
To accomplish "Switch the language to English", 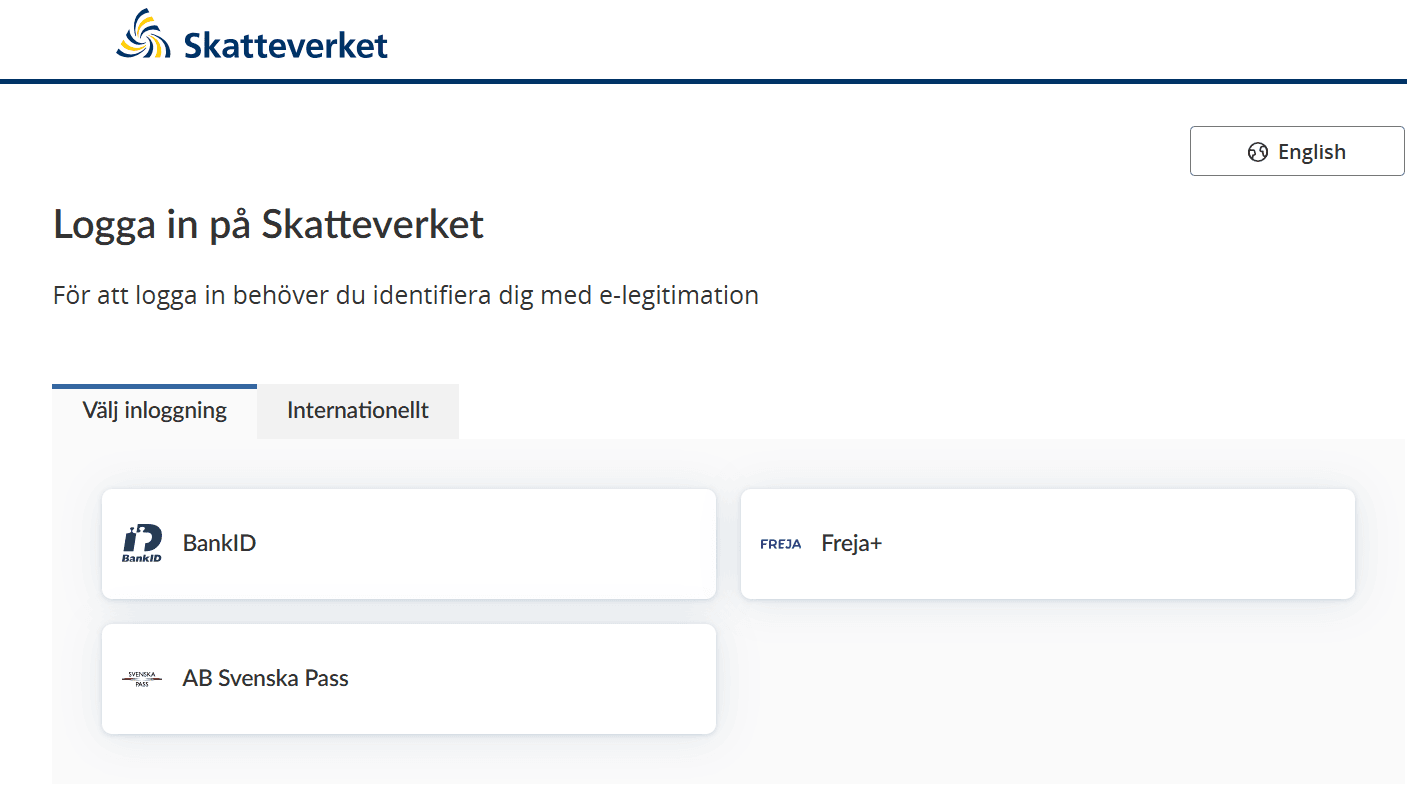I will 1296,152.
